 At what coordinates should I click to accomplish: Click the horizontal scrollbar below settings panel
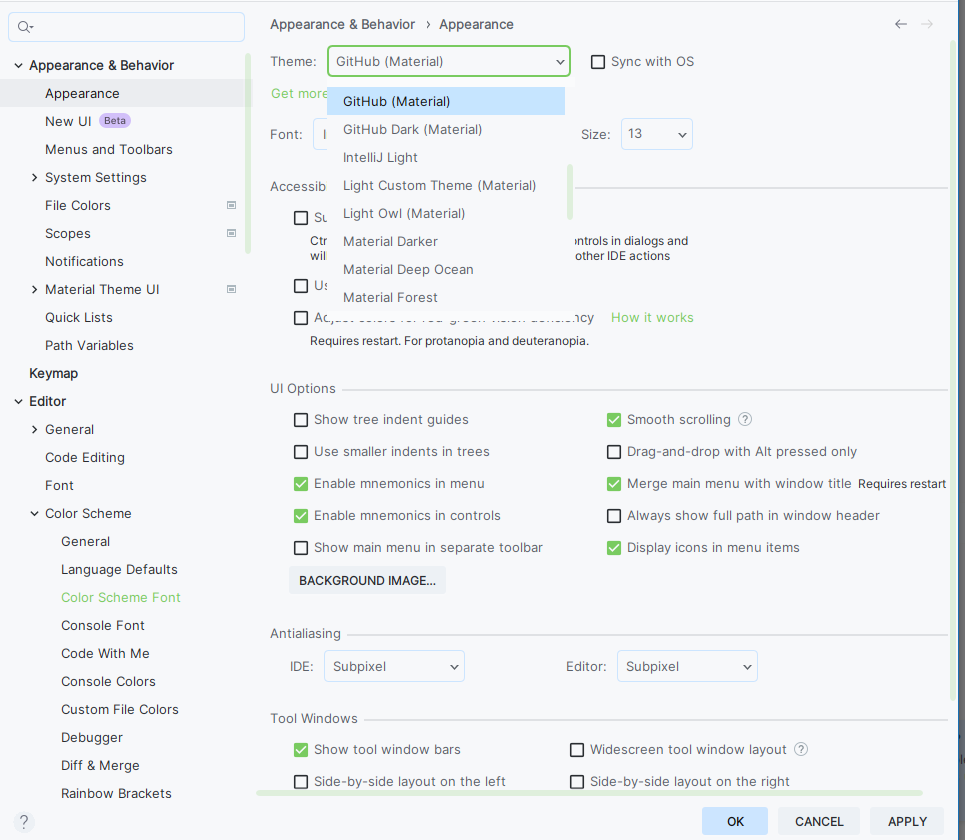tap(590, 793)
